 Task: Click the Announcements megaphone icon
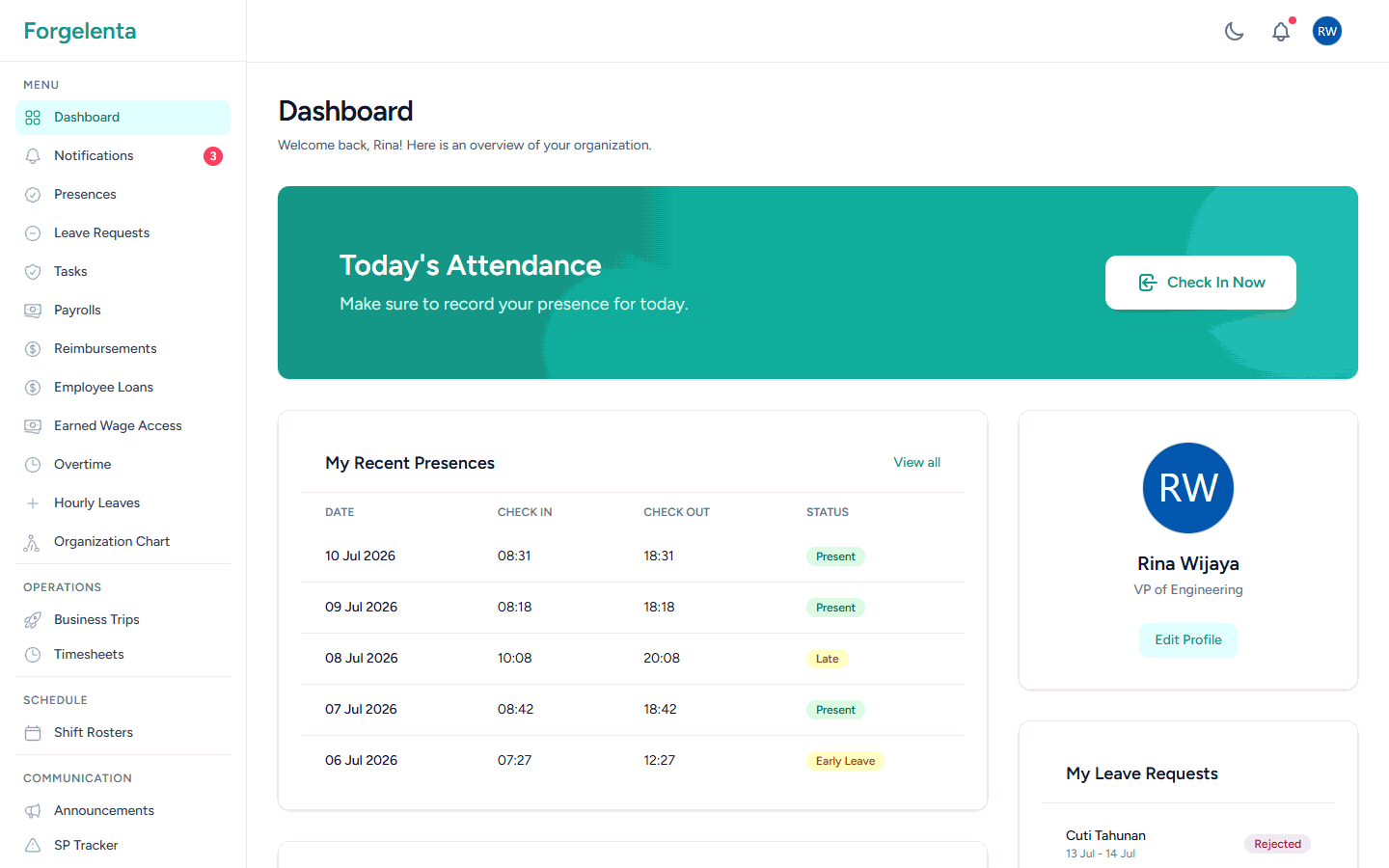(x=33, y=811)
